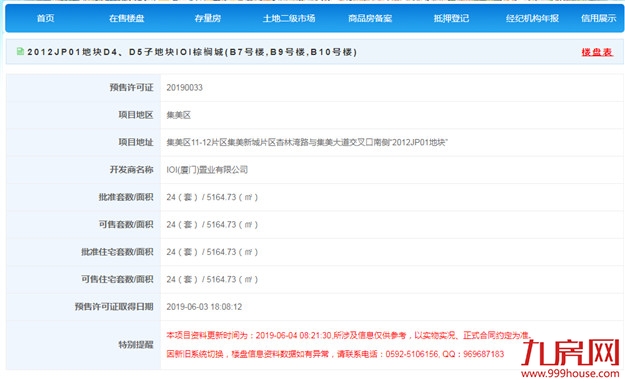Select the value beside 可售套数/面积
This screenshot has width=625, height=383.
[212, 225]
